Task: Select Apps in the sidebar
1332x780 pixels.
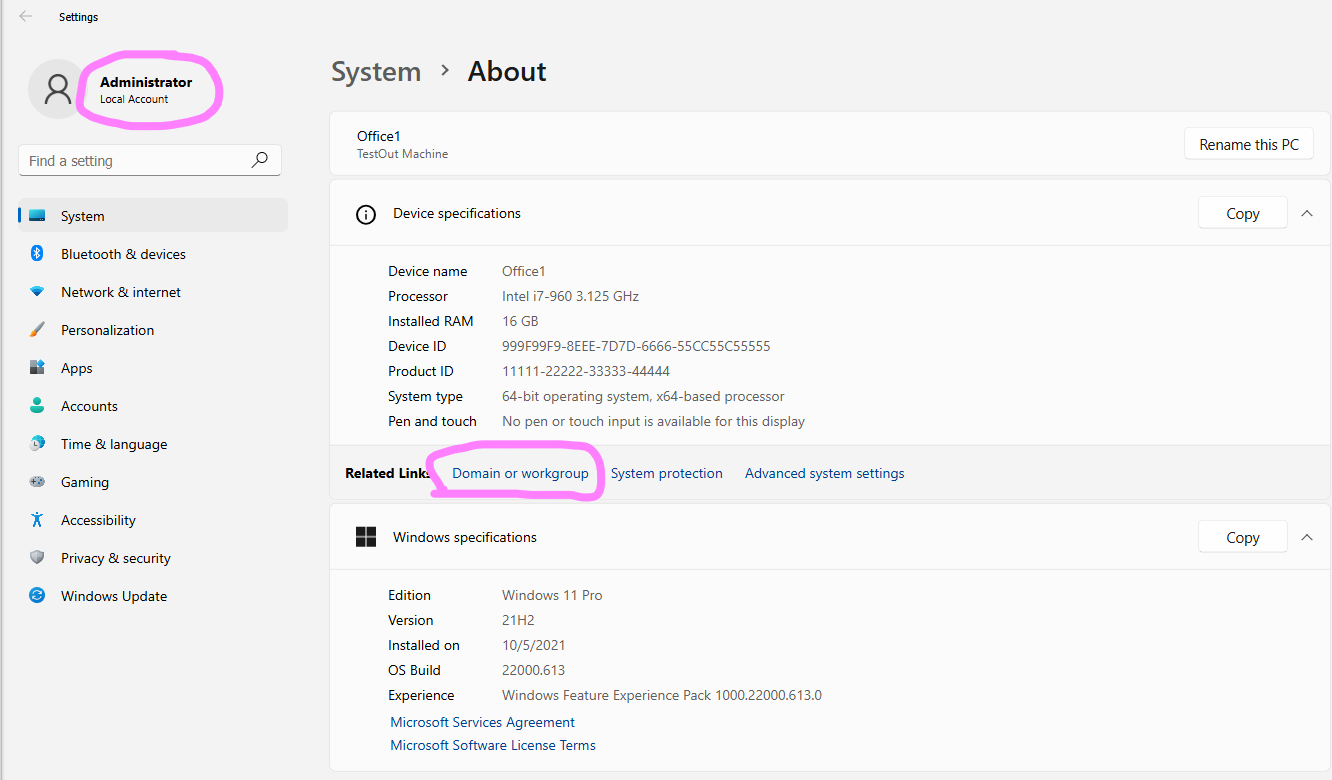Action: pyautogui.click(x=153, y=368)
